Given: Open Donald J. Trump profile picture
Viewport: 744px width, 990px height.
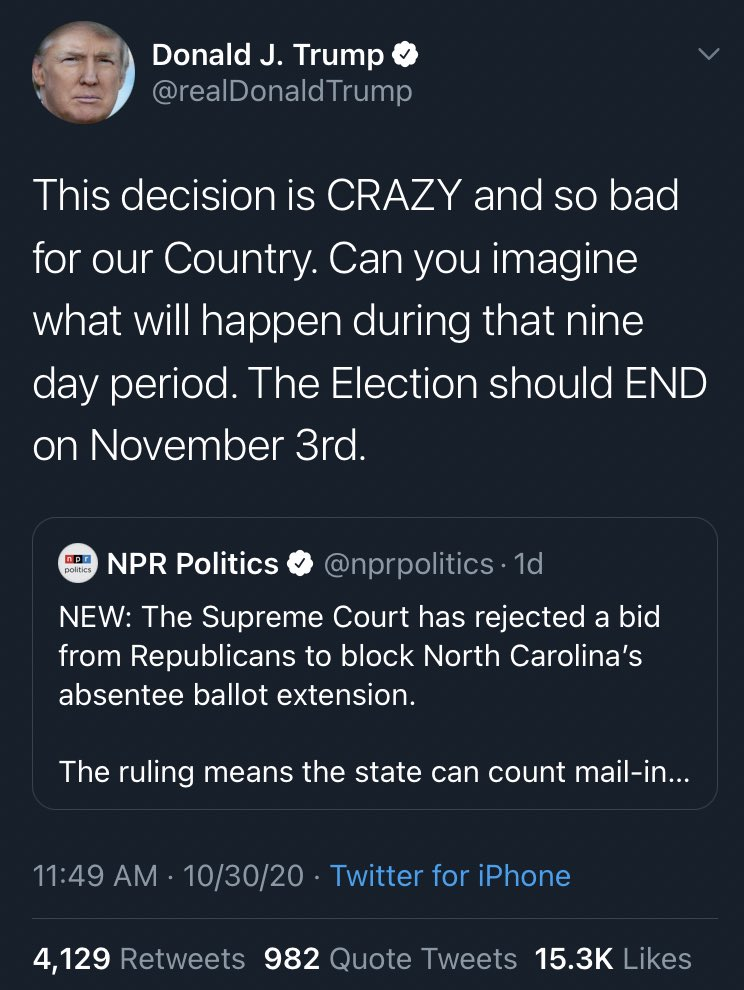Looking at the screenshot, I should [x=83, y=72].
